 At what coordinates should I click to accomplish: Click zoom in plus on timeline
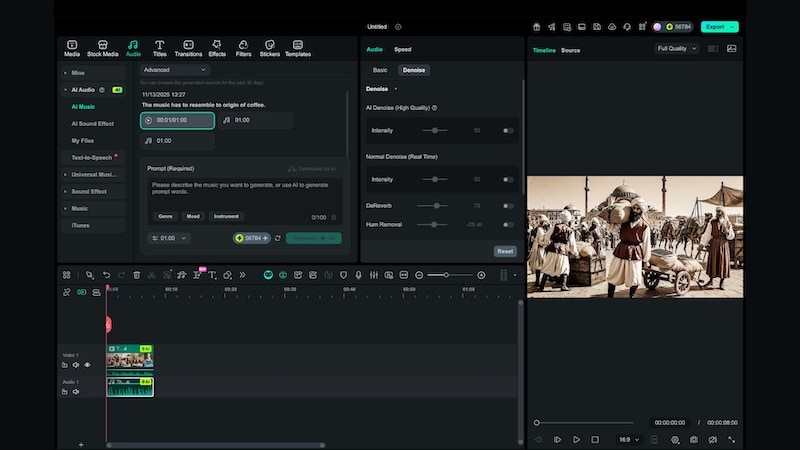pos(481,275)
